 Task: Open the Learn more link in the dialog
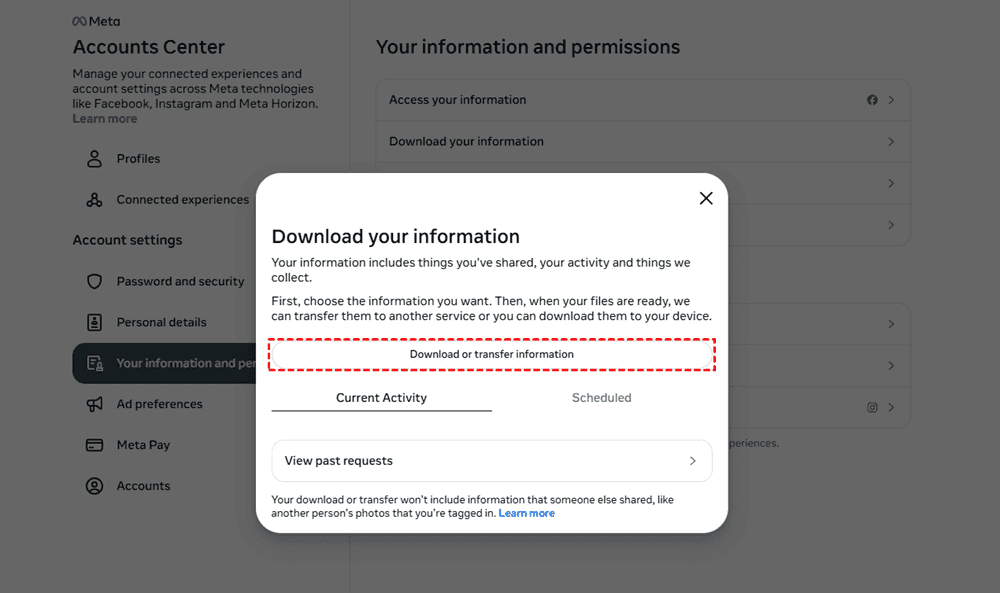[x=526, y=513]
